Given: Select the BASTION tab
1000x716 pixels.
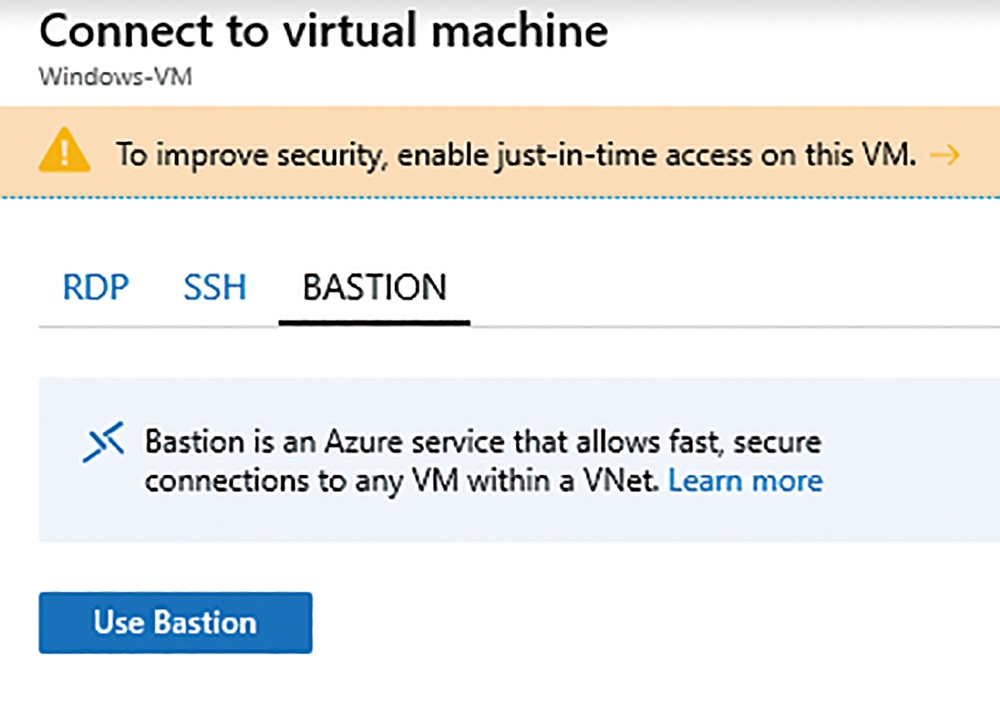Looking at the screenshot, I should coord(374,287).
